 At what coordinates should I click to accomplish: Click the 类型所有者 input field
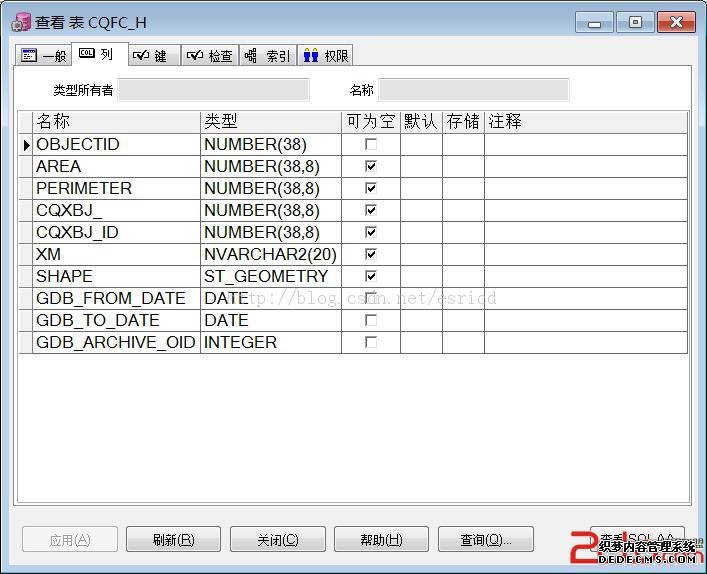[x=213, y=90]
